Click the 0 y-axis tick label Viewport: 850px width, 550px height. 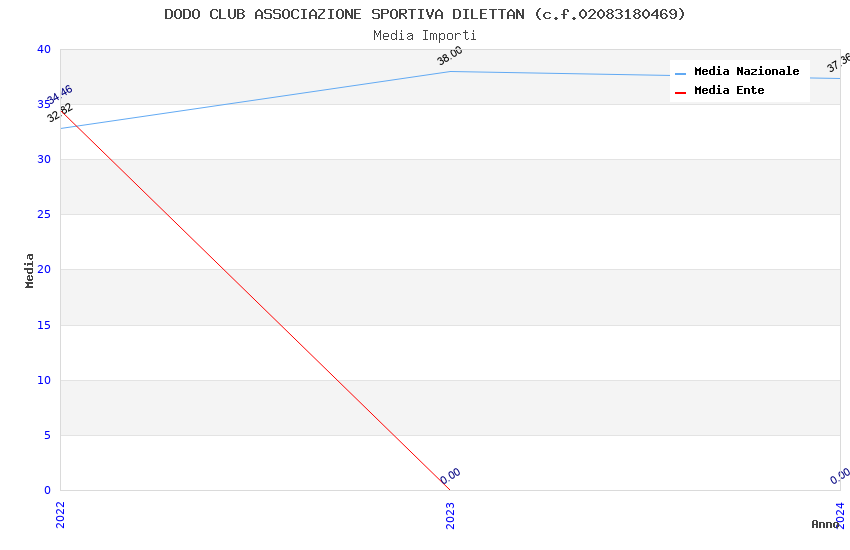(48, 490)
